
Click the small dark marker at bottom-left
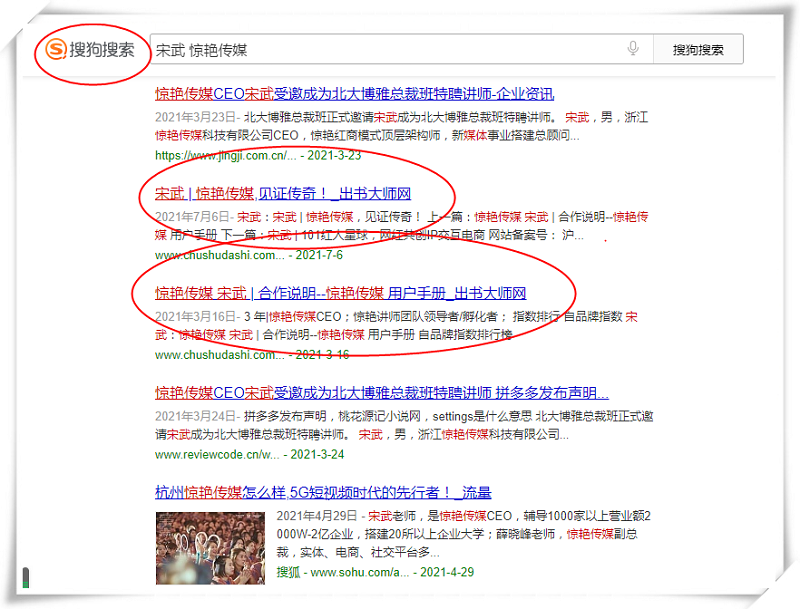coord(26,577)
